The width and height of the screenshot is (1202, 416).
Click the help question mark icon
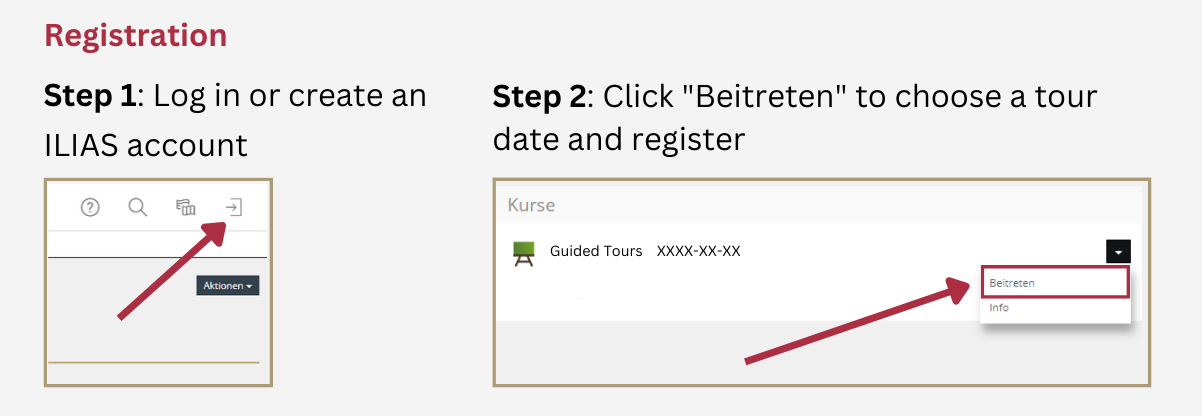[x=90, y=208]
